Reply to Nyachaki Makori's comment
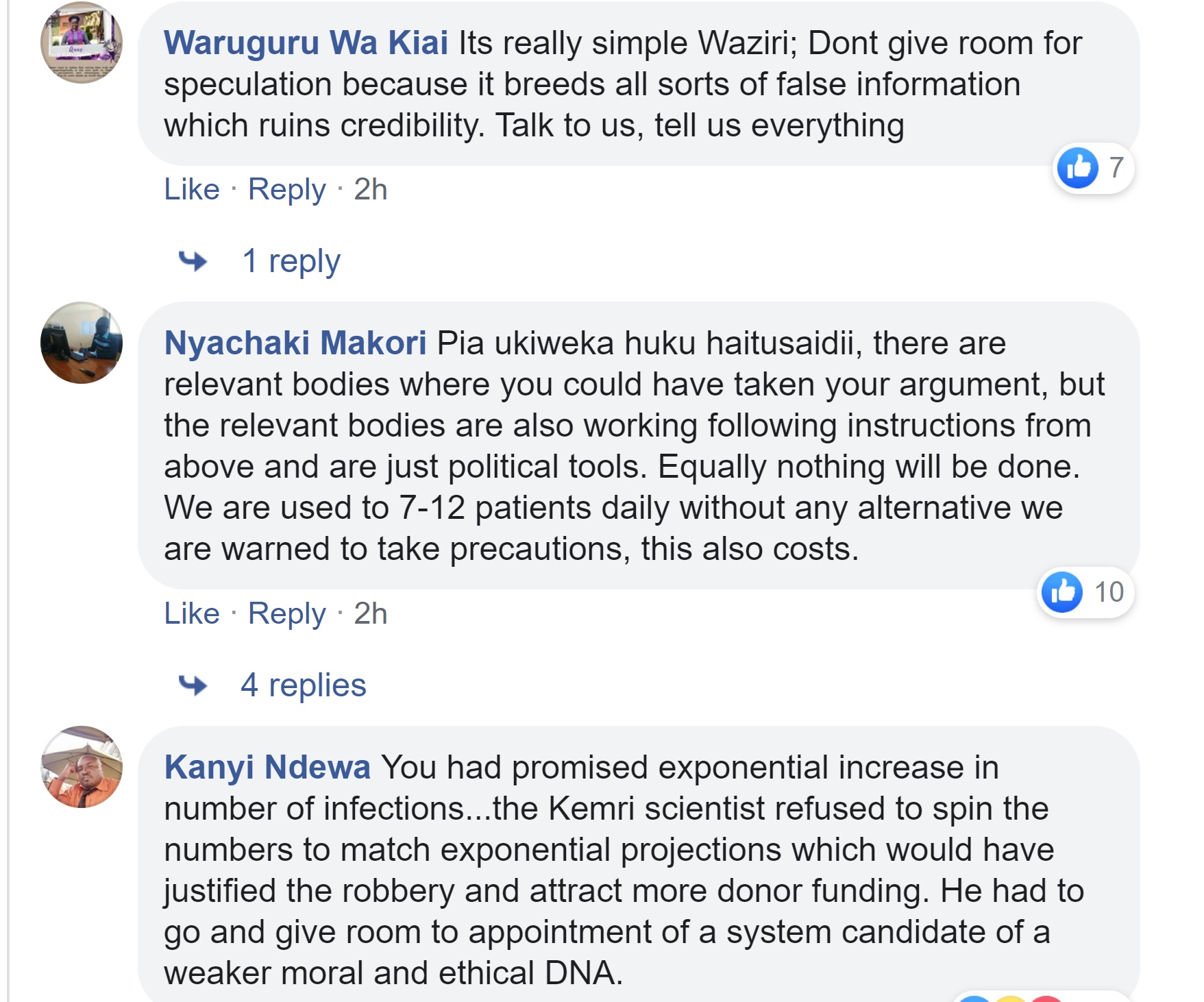1204x1002 pixels. click(287, 614)
